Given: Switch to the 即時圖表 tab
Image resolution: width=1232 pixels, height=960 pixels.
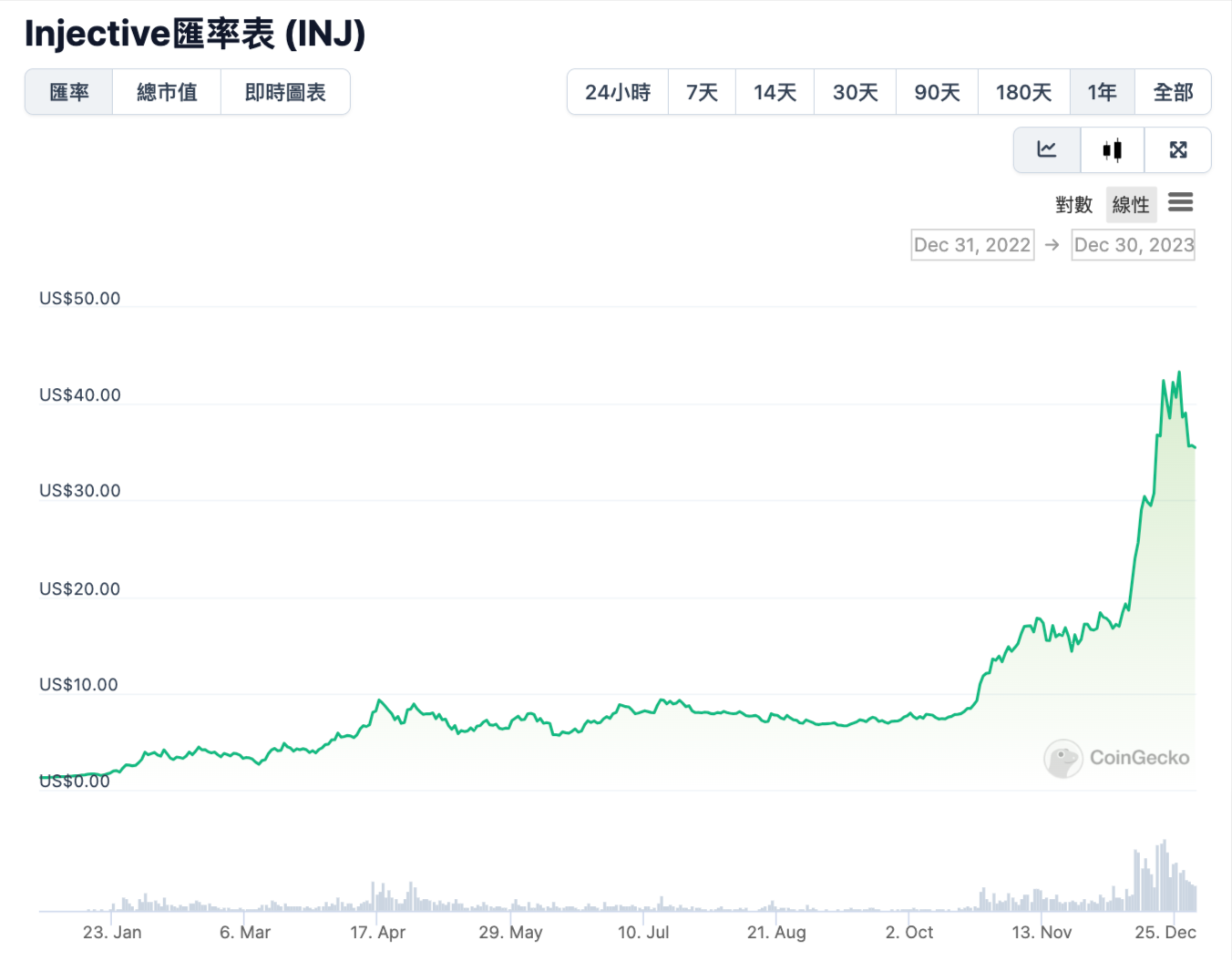Looking at the screenshot, I should coord(285,91).
